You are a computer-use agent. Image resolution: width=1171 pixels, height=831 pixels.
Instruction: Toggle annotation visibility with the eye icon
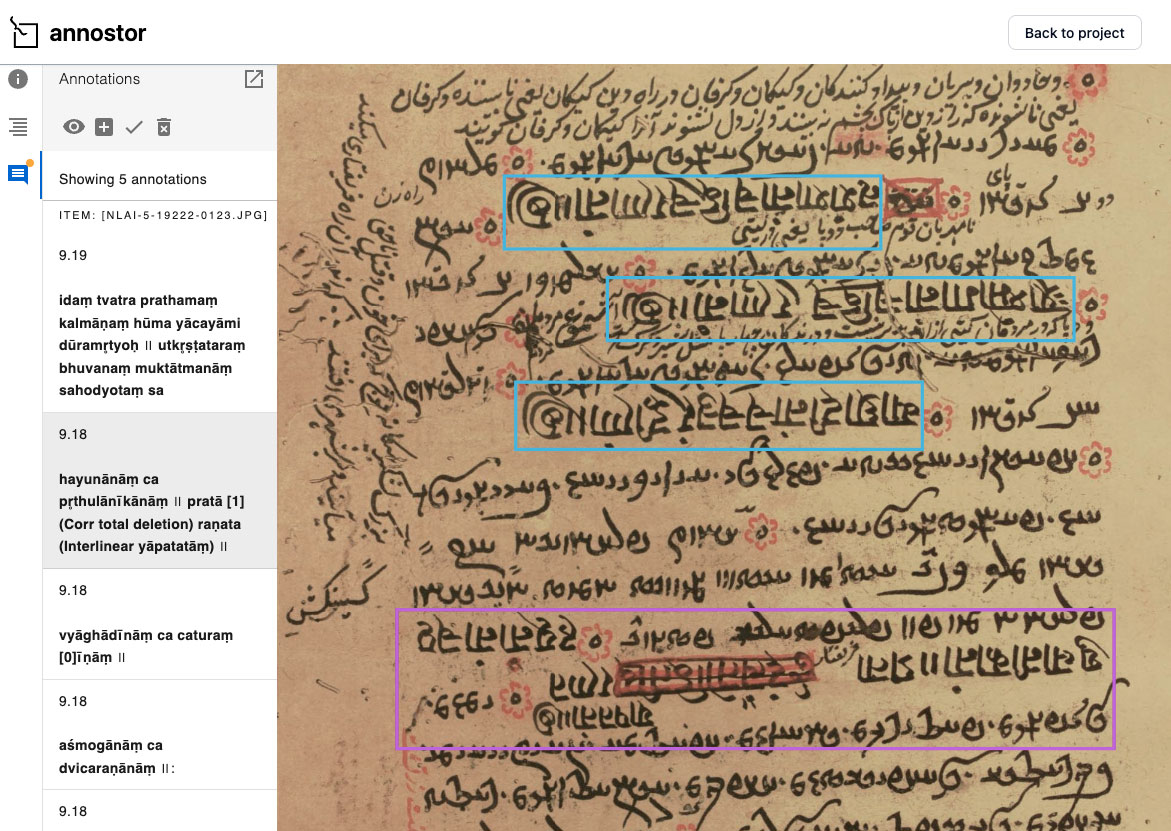coord(73,127)
